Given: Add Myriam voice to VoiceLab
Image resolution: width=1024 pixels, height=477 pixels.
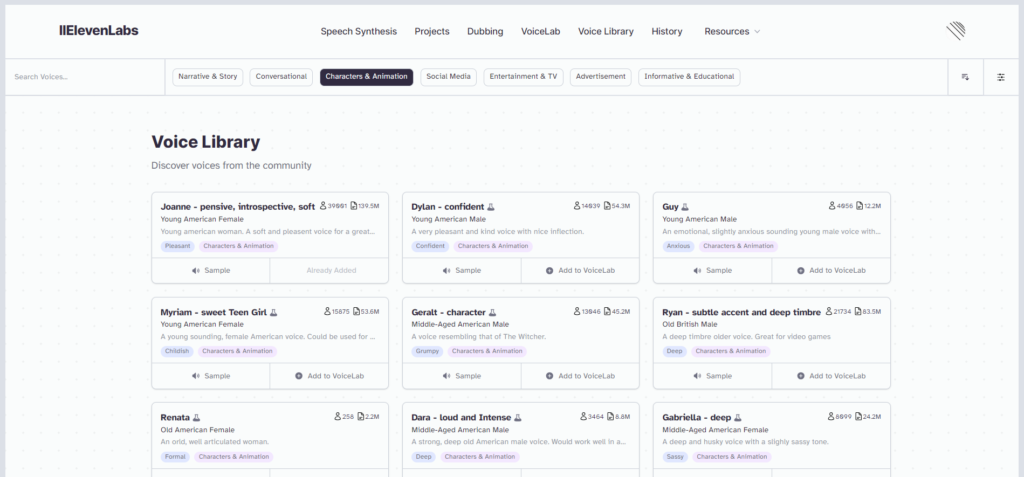Looking at the screenshot, I should [329, 376].
